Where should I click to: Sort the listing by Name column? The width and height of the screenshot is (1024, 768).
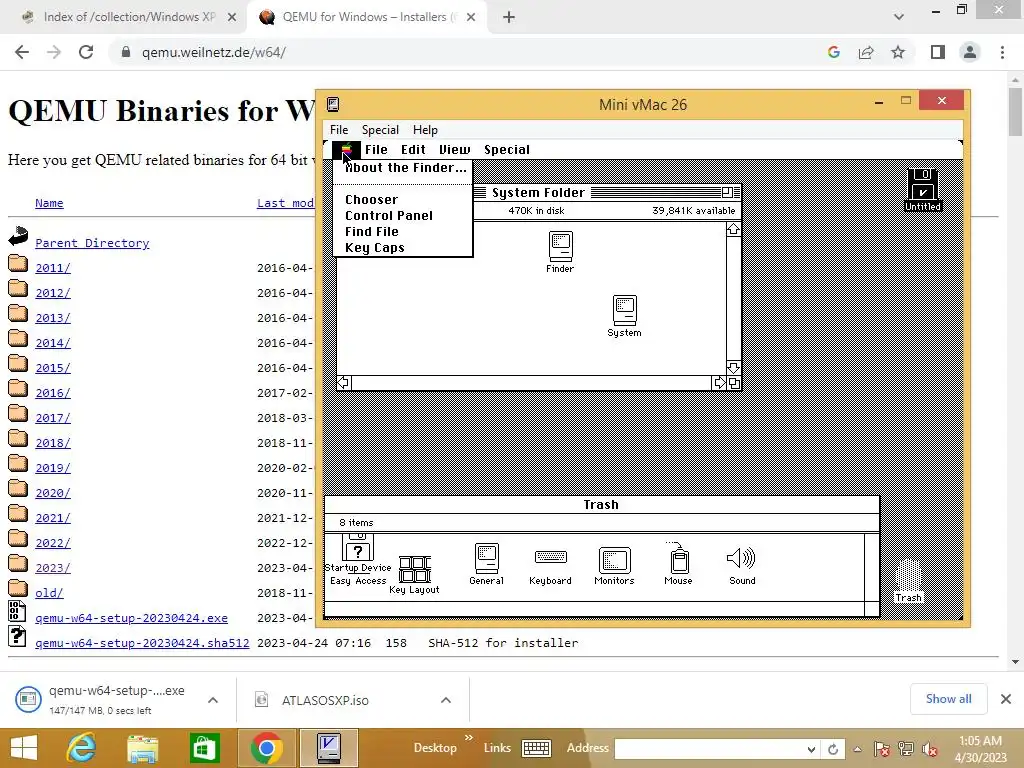49,203
